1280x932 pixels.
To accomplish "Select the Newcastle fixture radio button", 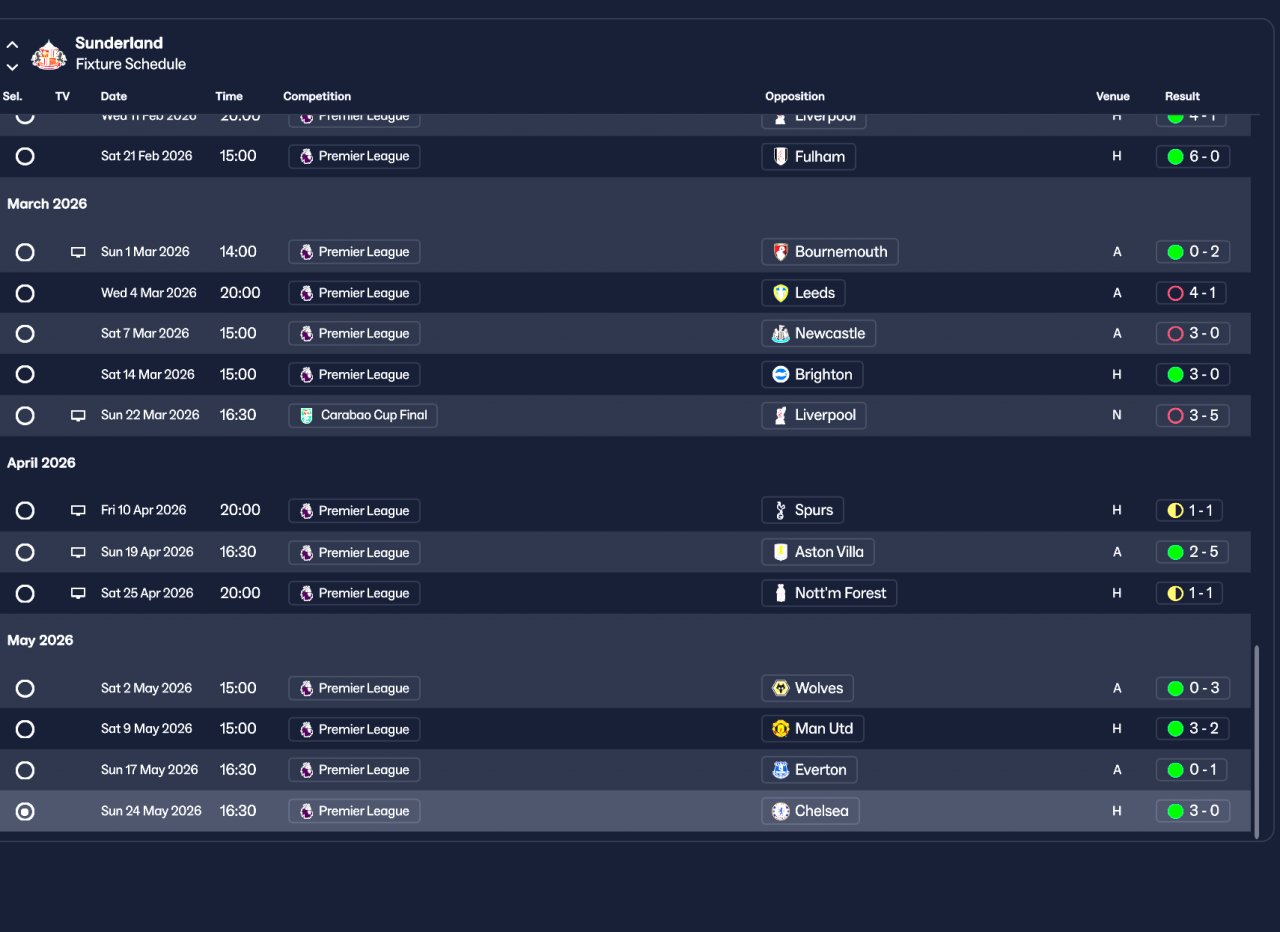I will [x=25, y=334].
